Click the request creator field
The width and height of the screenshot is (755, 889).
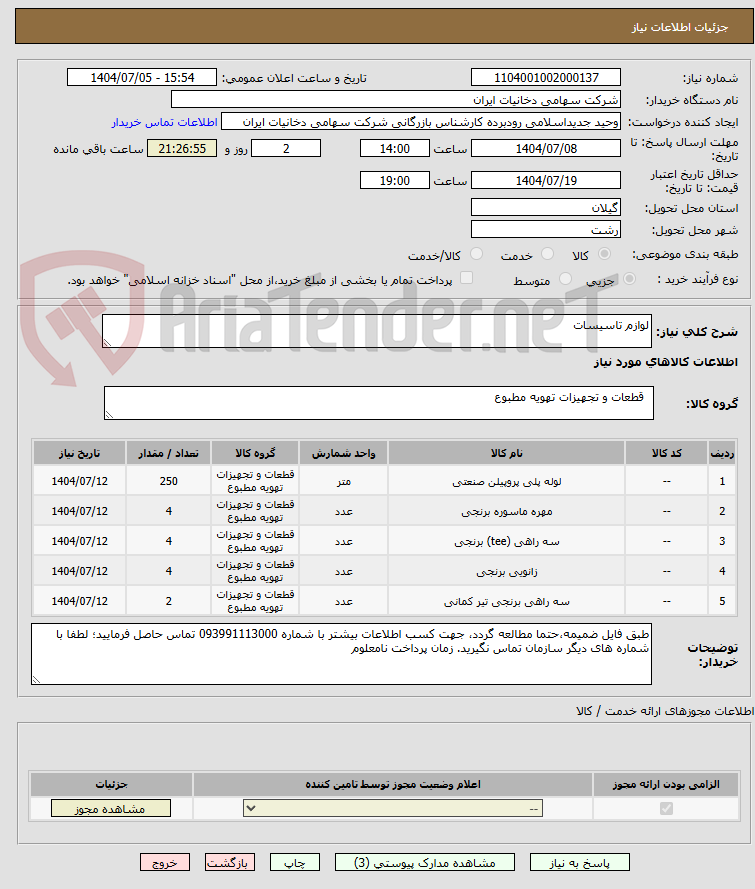421,122
